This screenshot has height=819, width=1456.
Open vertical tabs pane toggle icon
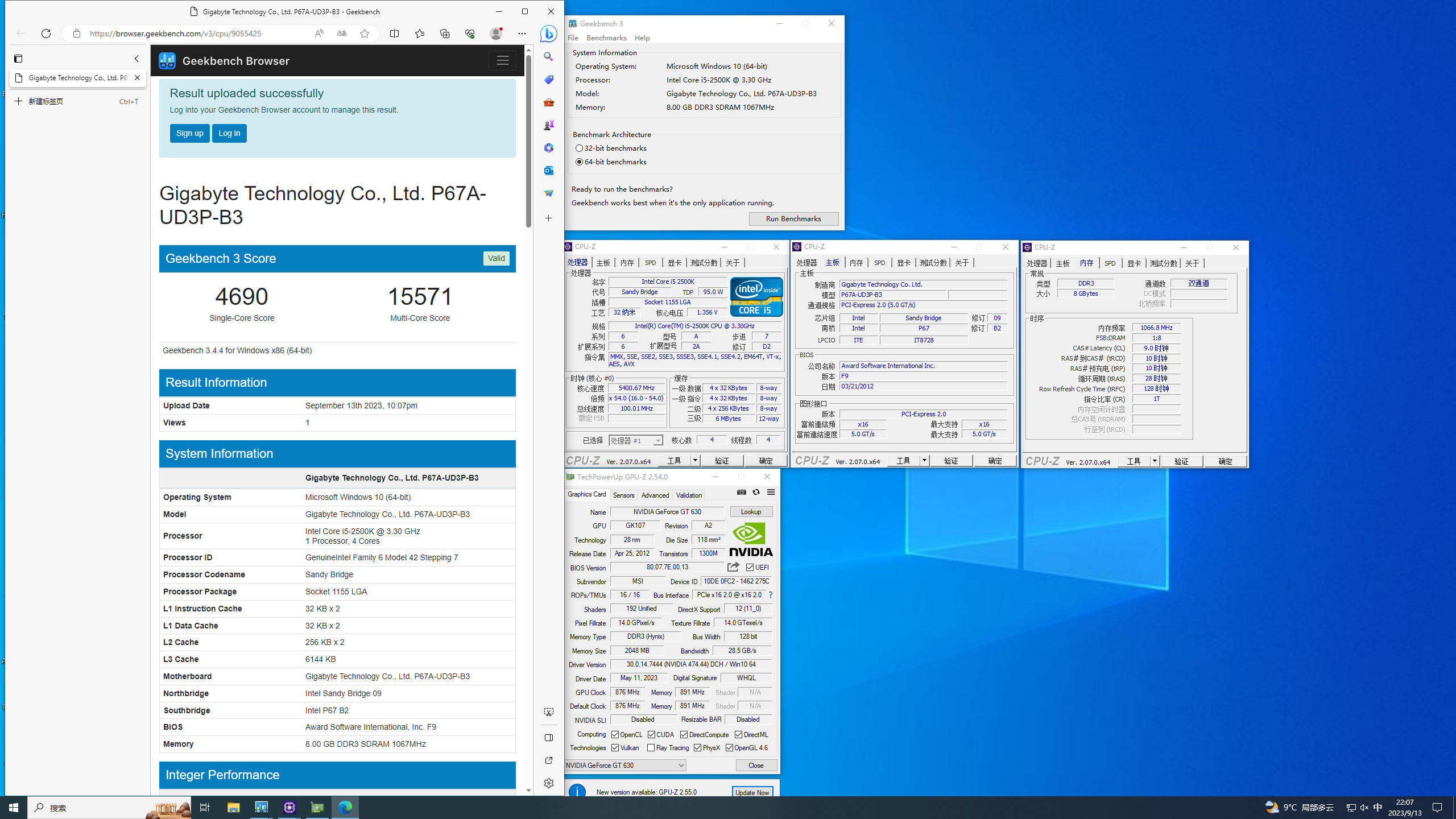[18, 59]
